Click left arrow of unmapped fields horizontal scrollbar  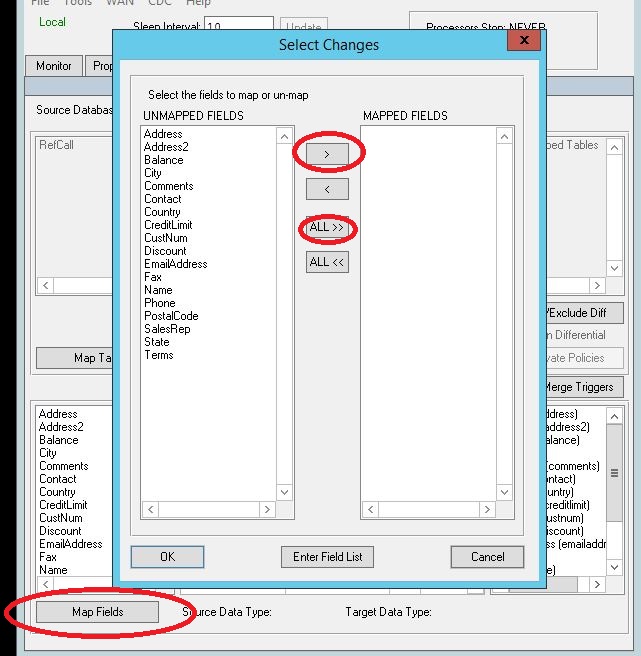(151, 509)
